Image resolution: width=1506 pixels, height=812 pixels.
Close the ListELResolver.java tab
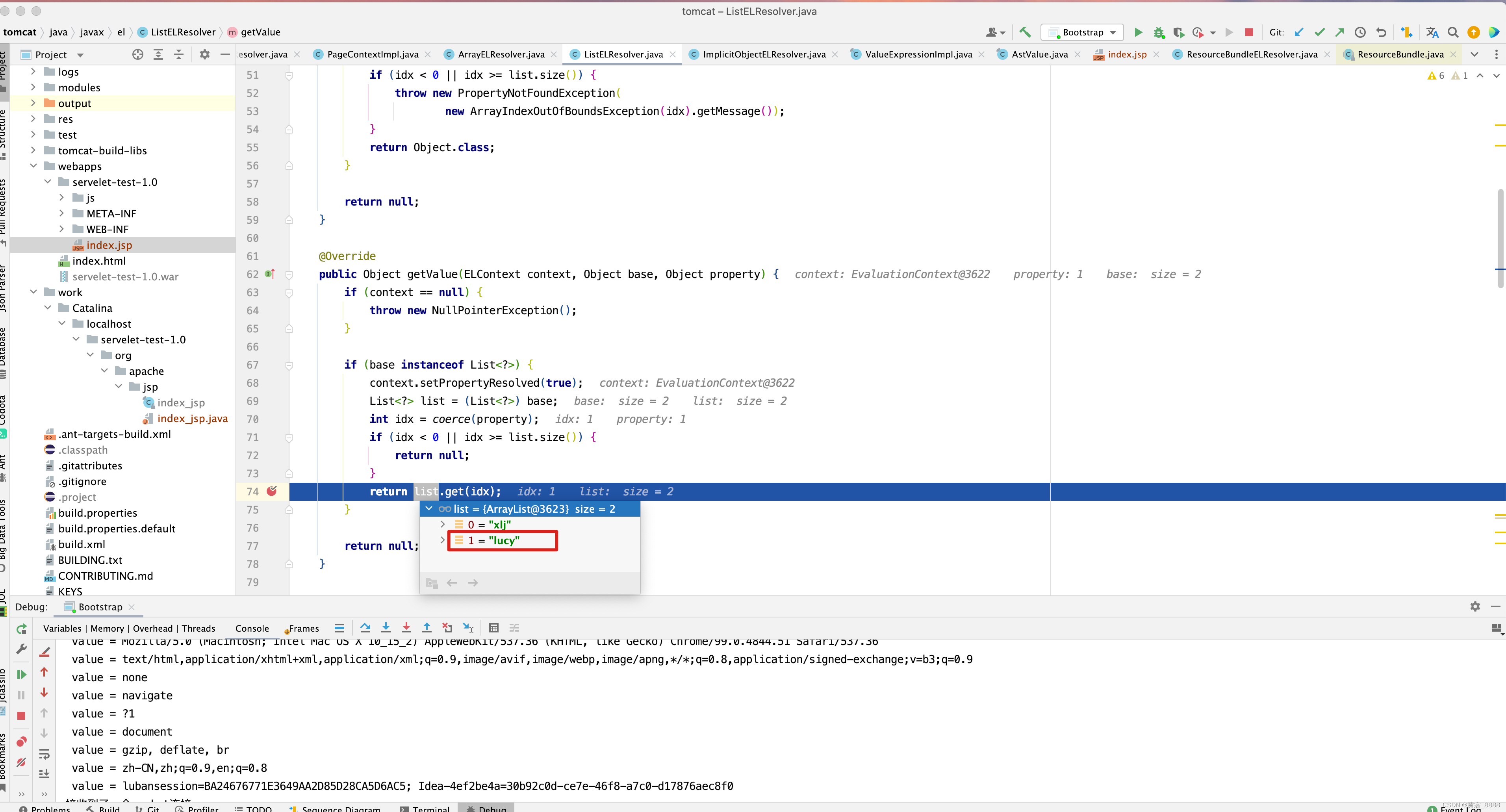pyautogui.click(x=673, y=54)
